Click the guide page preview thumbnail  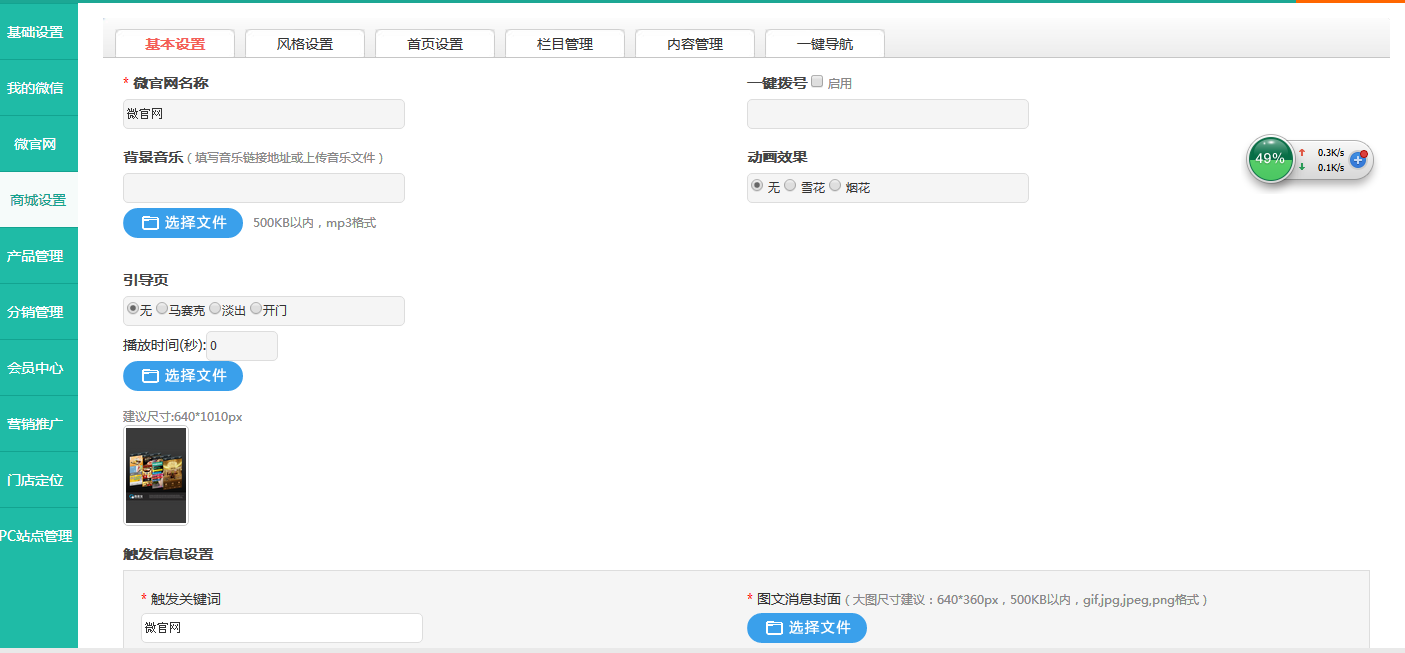(156, 476)
